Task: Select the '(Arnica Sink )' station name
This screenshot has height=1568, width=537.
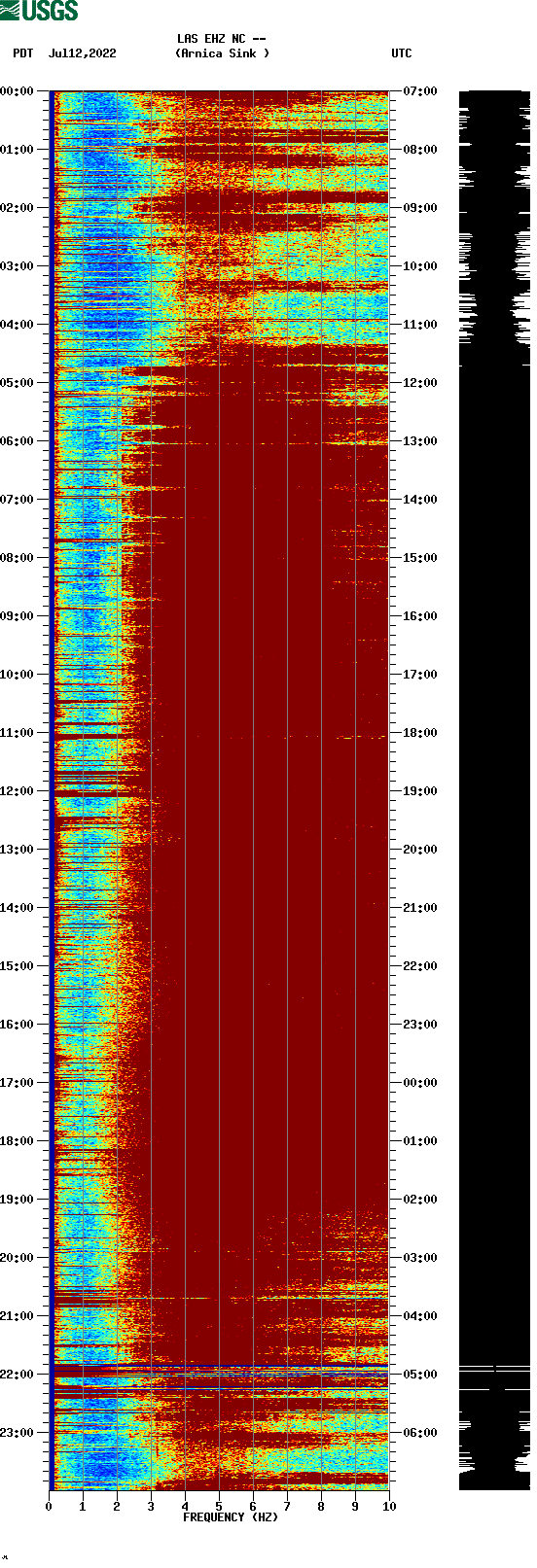Action: coord(222,53)
